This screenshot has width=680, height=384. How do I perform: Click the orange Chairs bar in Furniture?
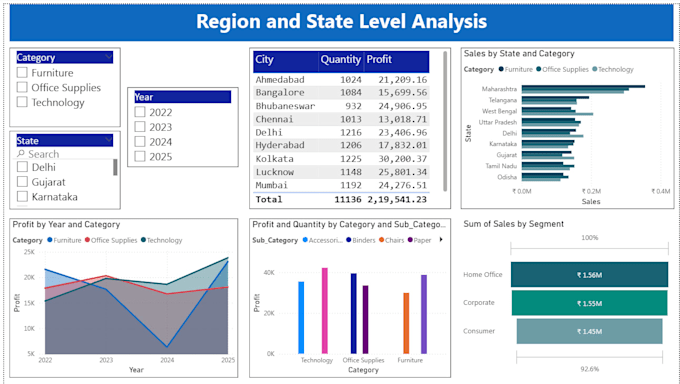pyautogui.click(x=406, y=323)
